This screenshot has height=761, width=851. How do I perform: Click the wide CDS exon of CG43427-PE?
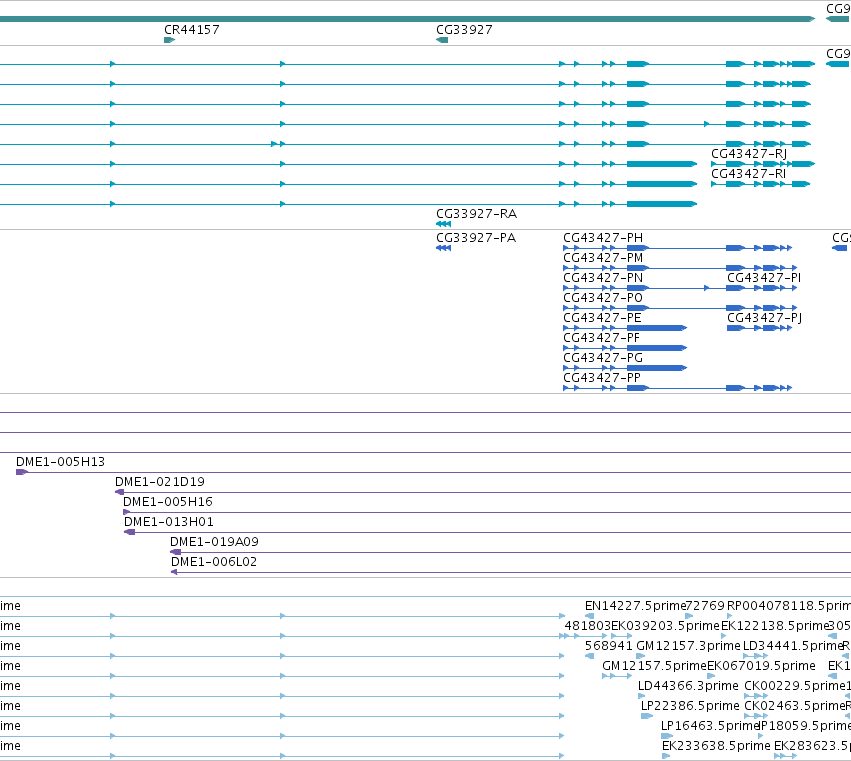[657, 328]
